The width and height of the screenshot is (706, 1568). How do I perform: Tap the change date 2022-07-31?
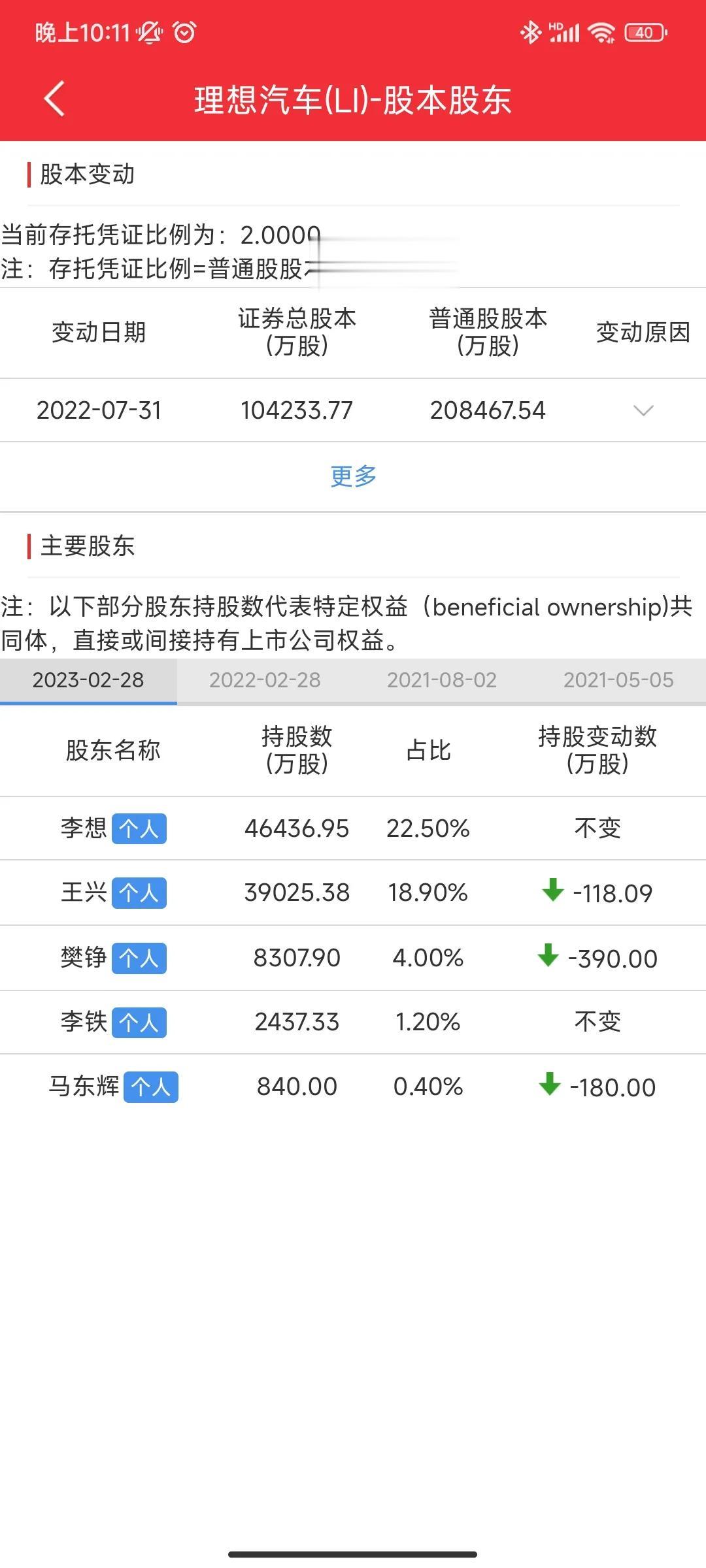[99, 410]
